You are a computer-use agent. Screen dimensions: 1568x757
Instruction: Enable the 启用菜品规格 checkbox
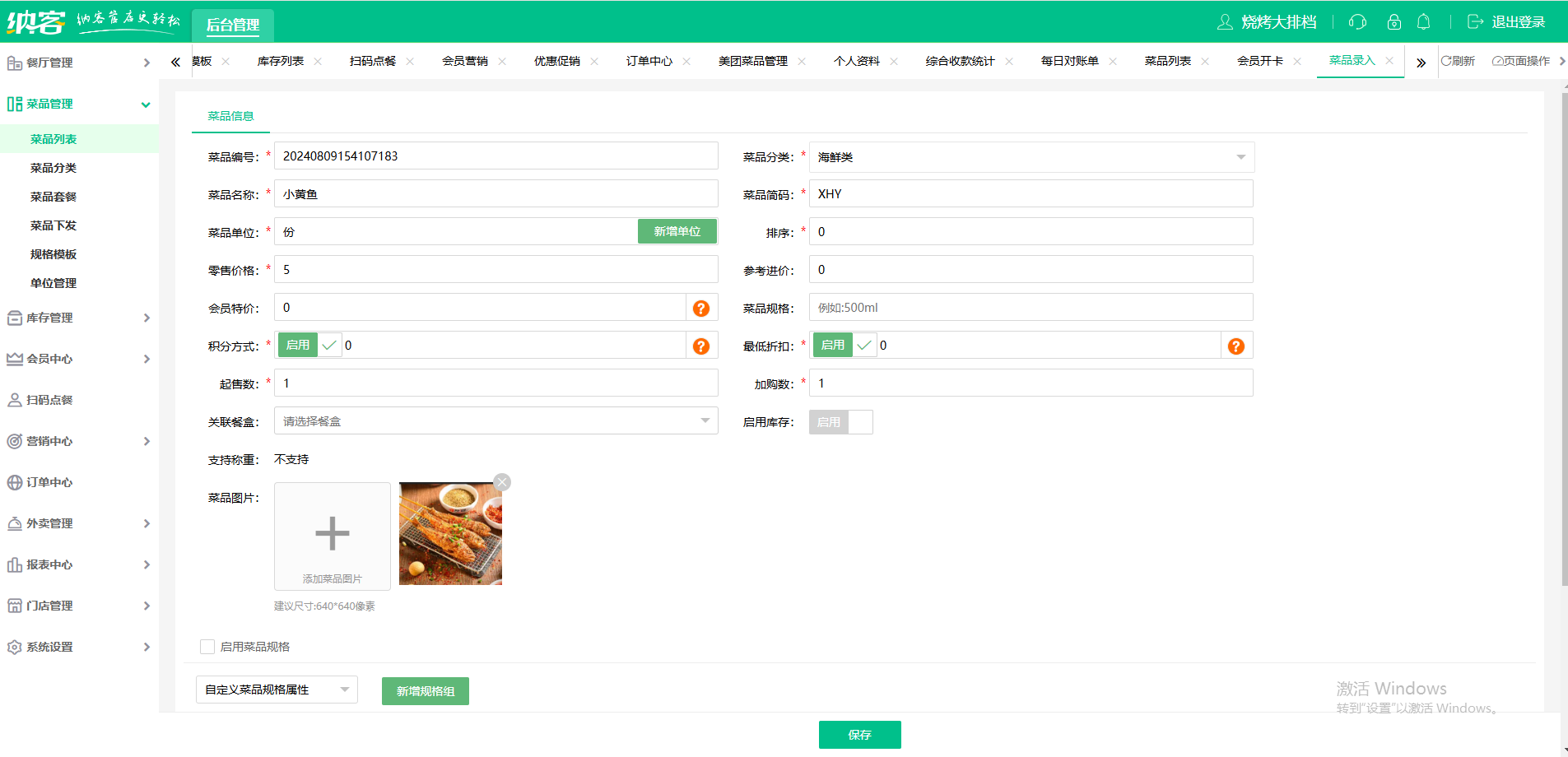[x=207, y=647]
